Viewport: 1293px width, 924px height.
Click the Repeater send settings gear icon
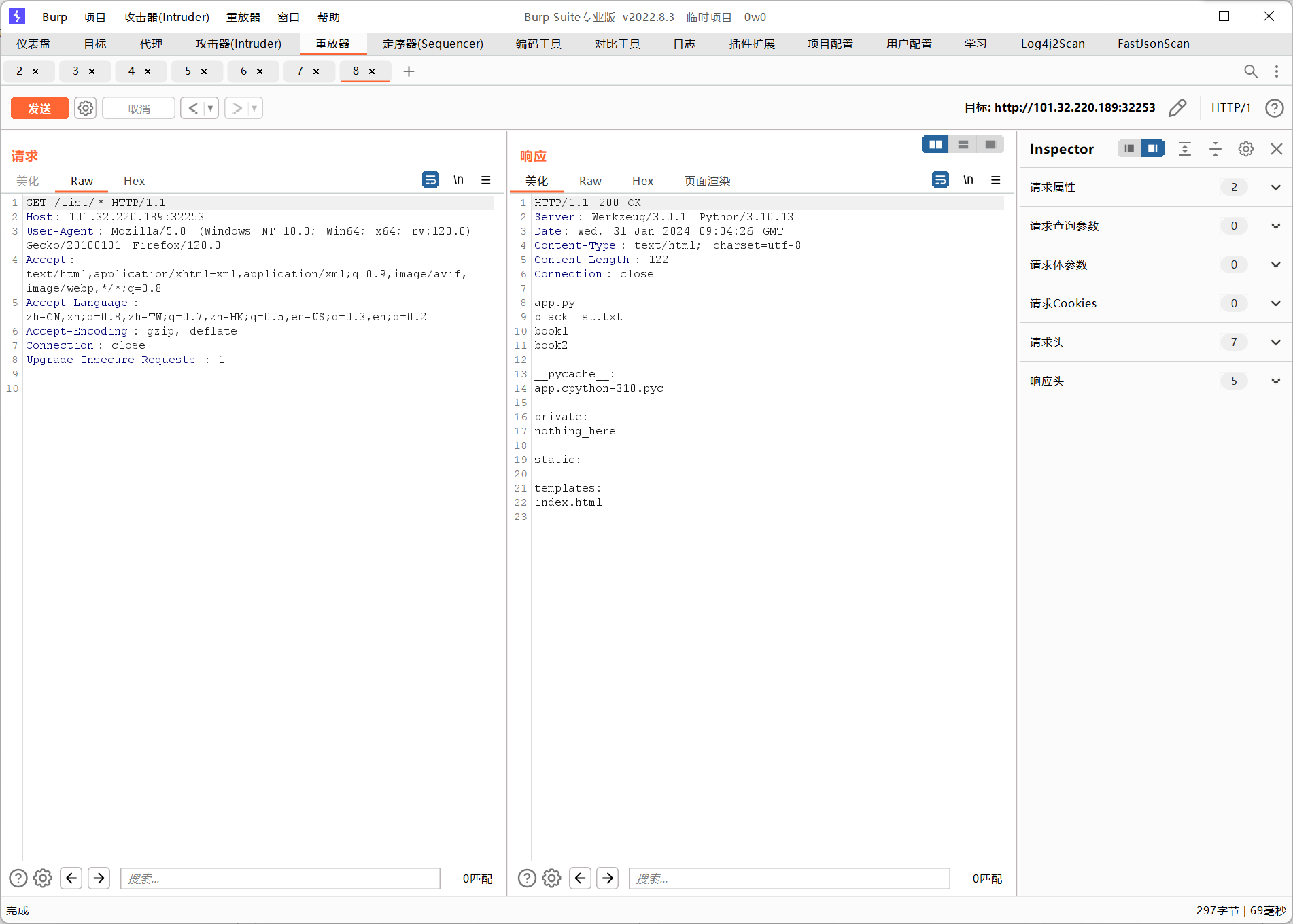(x=85, y=108)
